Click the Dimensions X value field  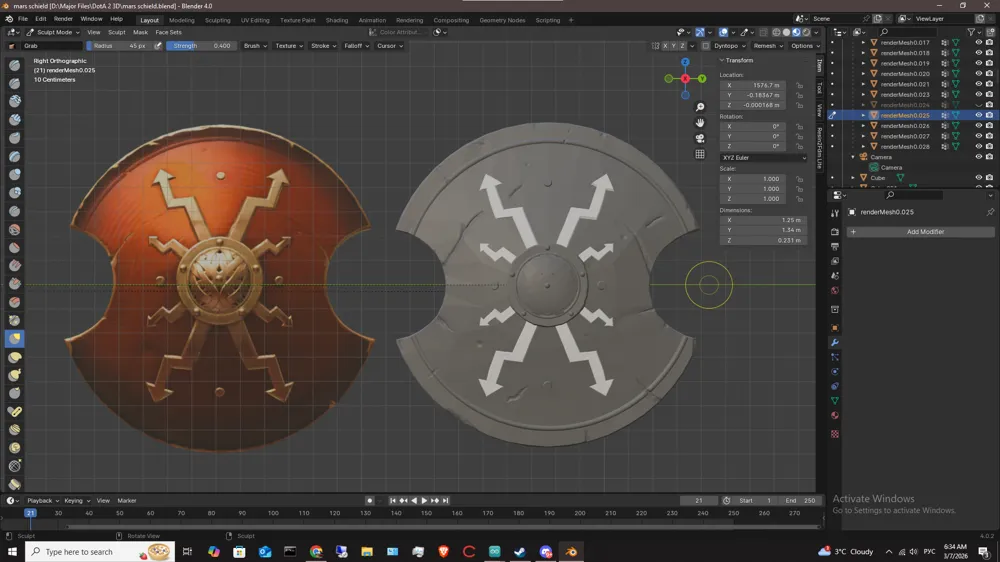763,220
